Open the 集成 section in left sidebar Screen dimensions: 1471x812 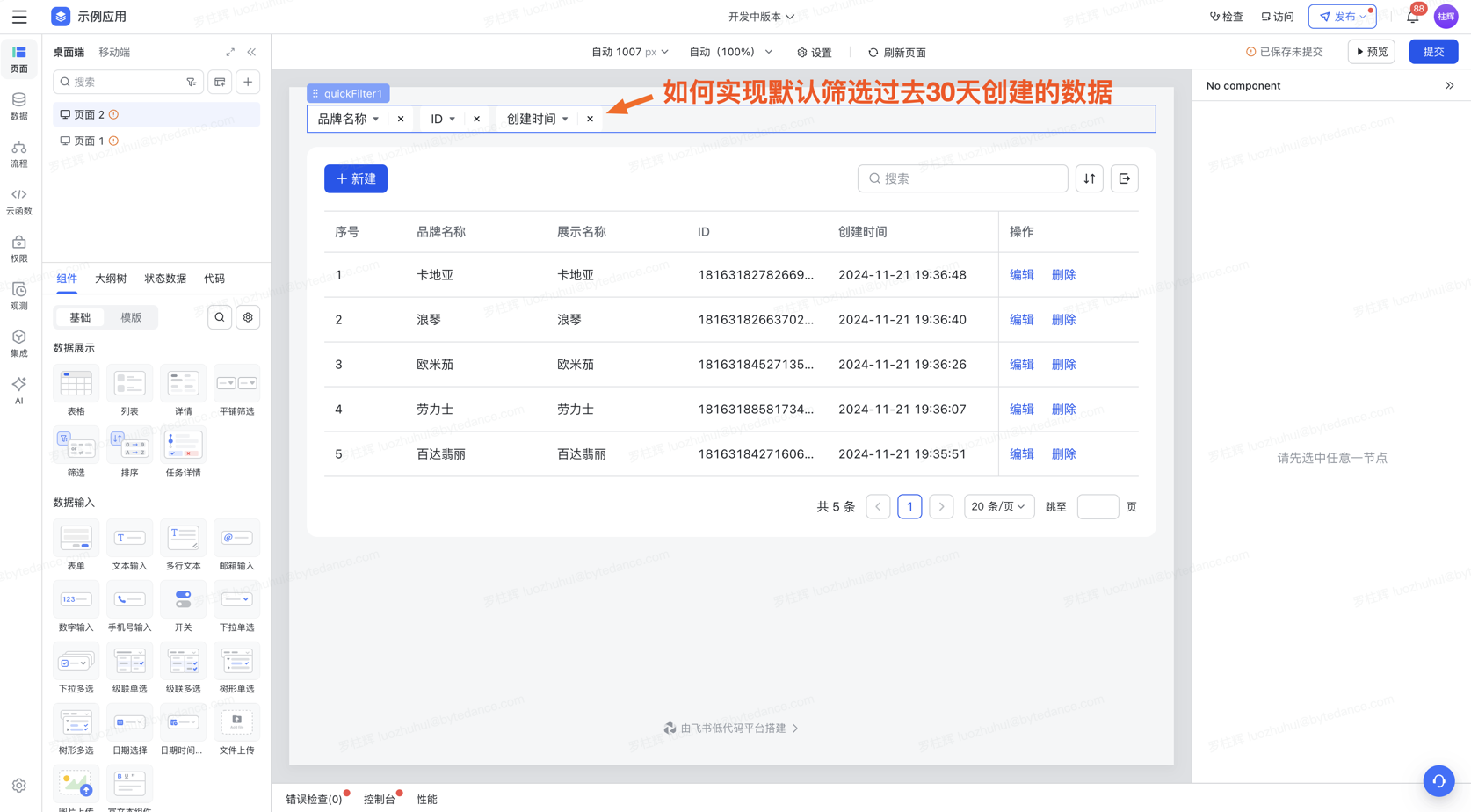(x=19, y=344)
